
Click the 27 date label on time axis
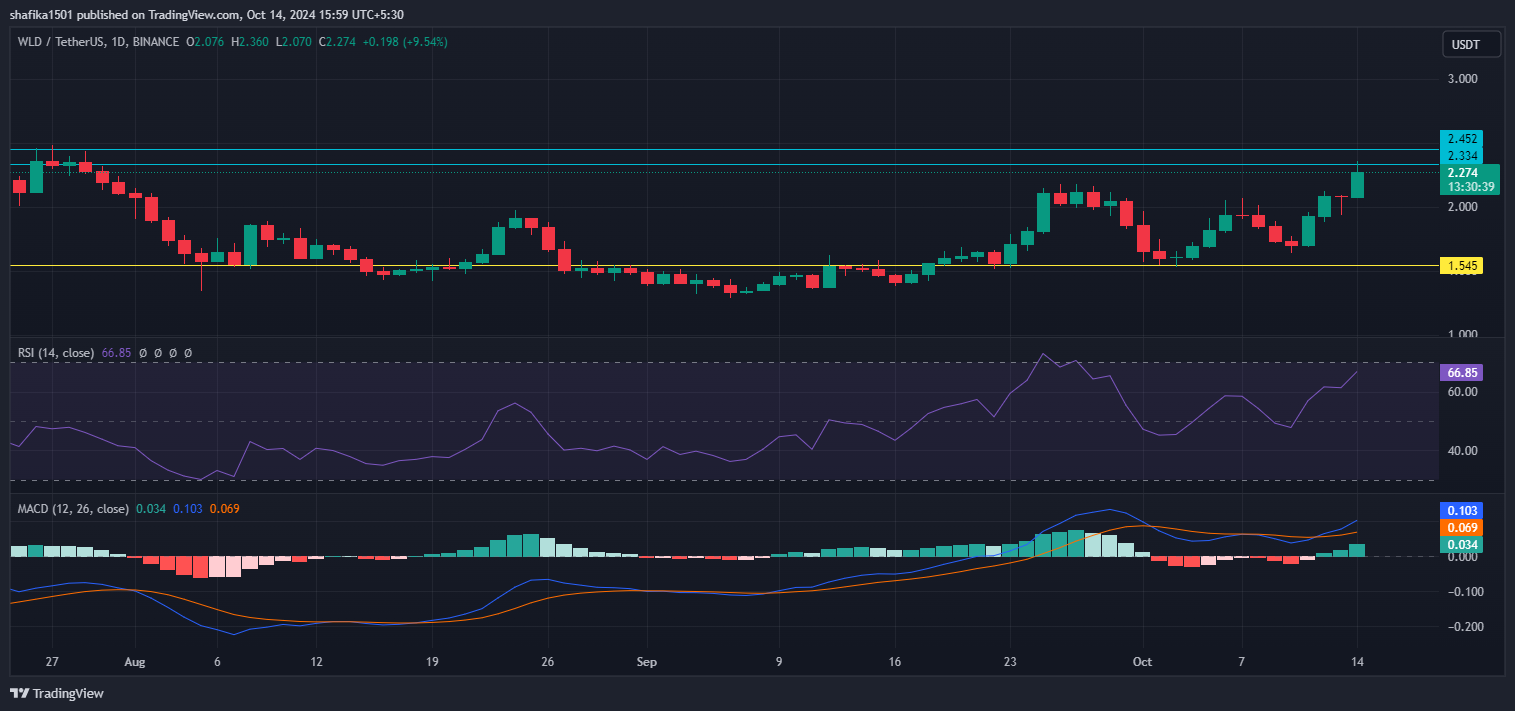(52, 662)
